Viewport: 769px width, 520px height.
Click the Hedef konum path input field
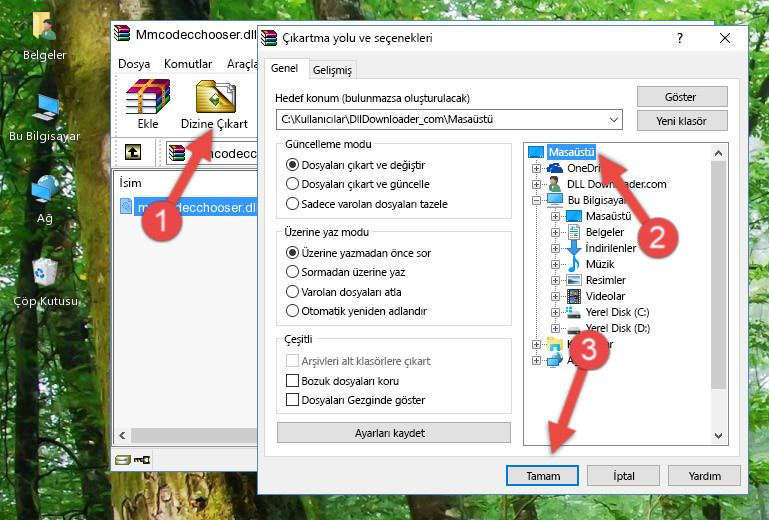[449, 120]
